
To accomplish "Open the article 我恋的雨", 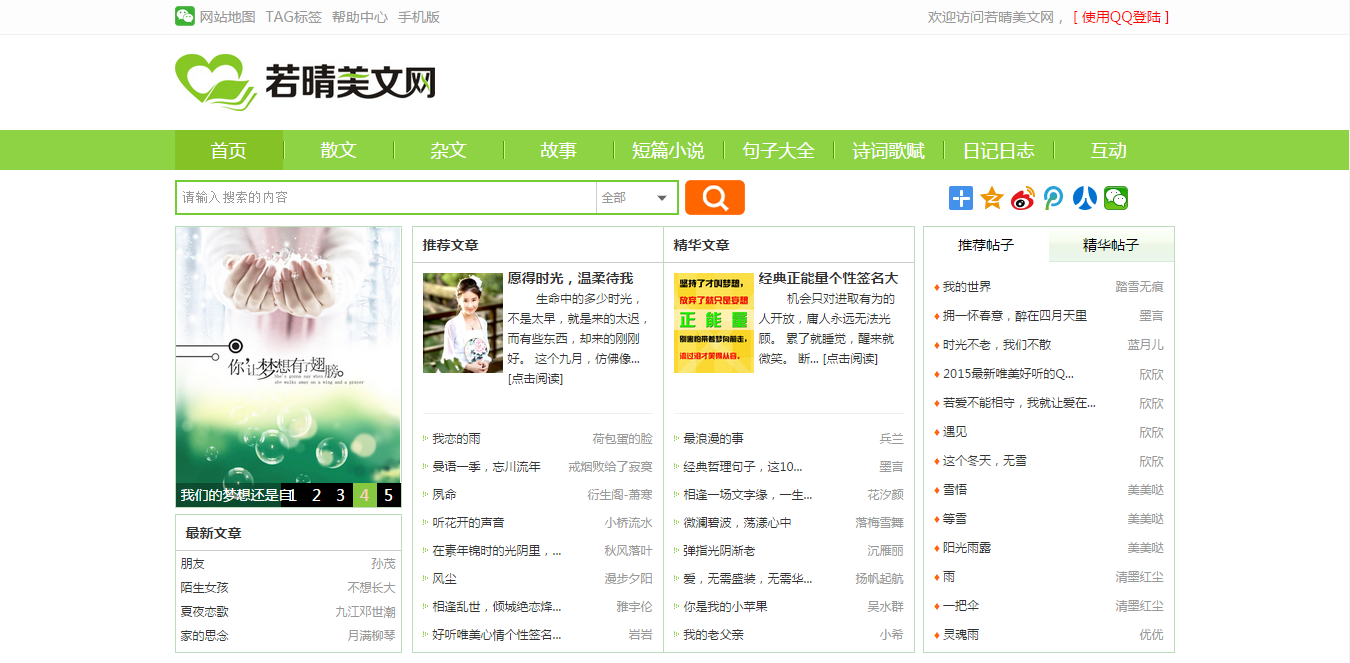I will [456, 439].
